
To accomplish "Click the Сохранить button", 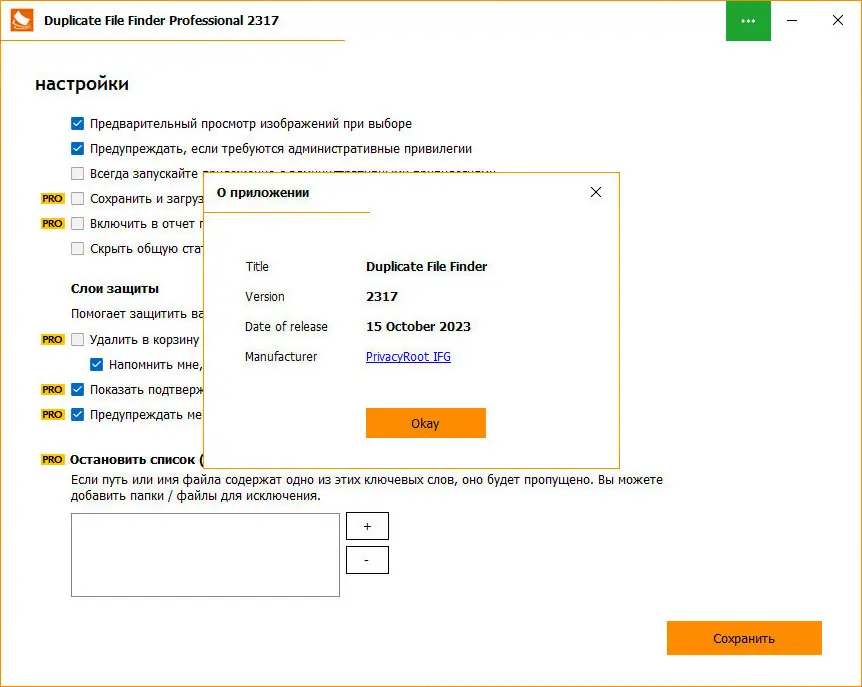I will [744, 638].
